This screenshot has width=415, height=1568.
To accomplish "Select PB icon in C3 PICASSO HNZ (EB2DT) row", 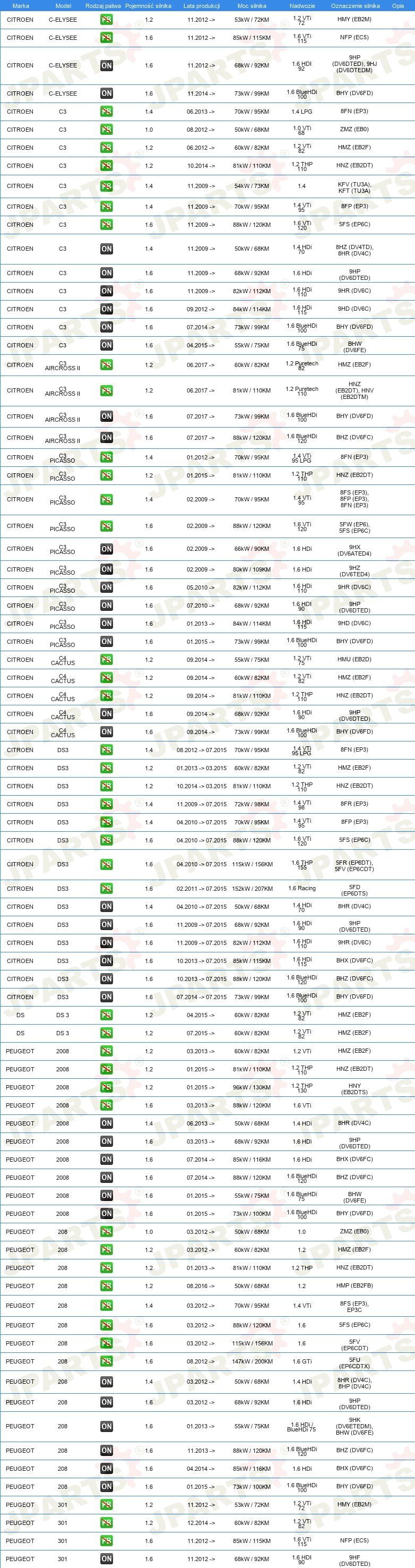I will click(x=107, y=475).
